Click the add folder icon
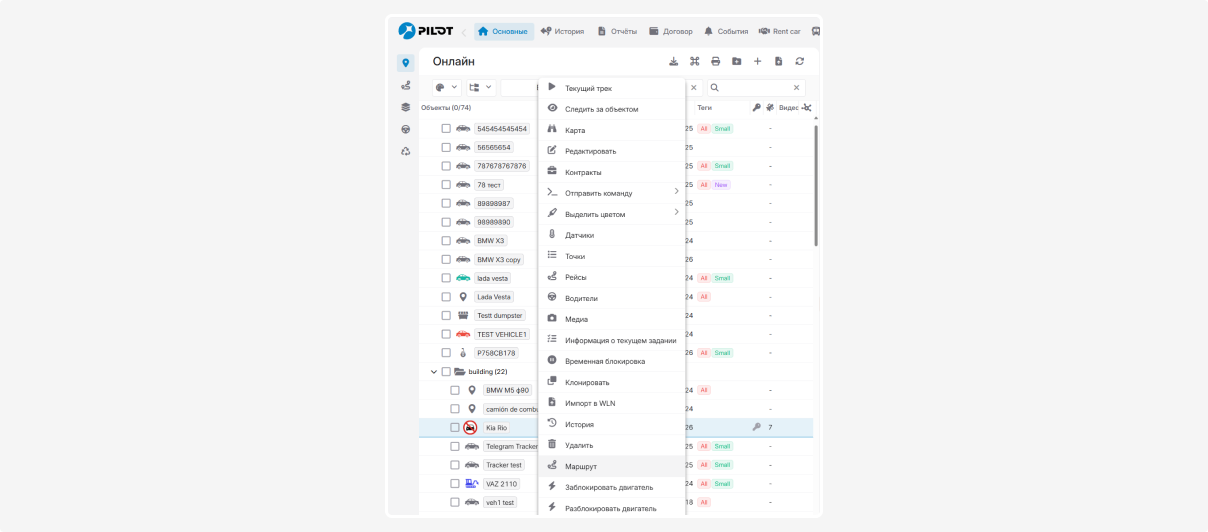Viewport: 1208px width, 532px height. [x=736, y=62]
